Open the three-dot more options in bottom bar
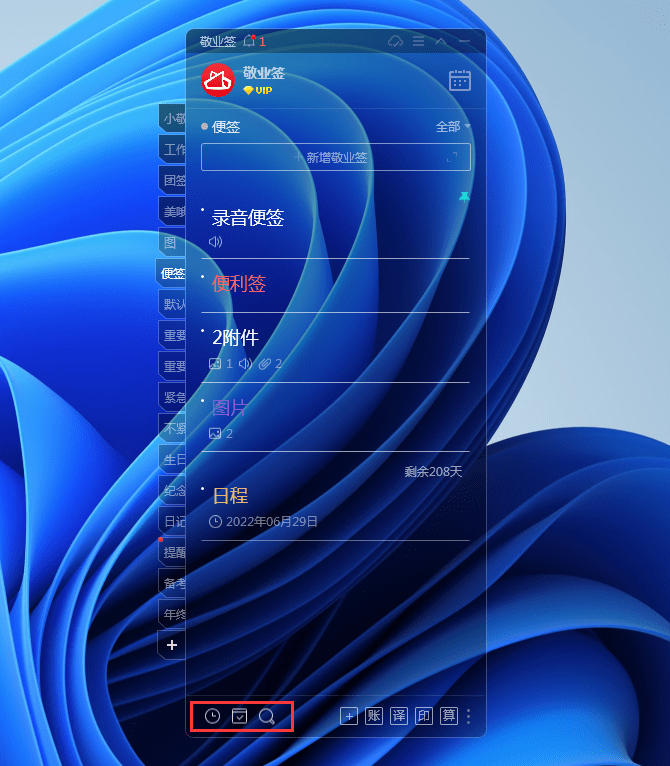 pyautogui.click(x=469, y=716)
